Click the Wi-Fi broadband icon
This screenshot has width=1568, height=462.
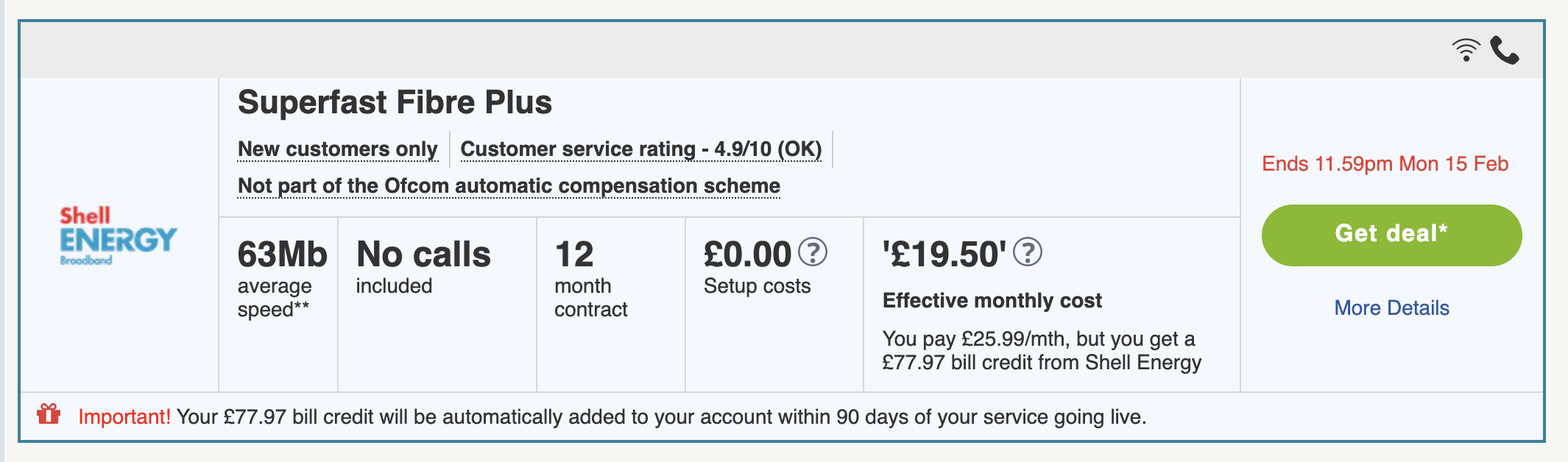[1466, 50]
